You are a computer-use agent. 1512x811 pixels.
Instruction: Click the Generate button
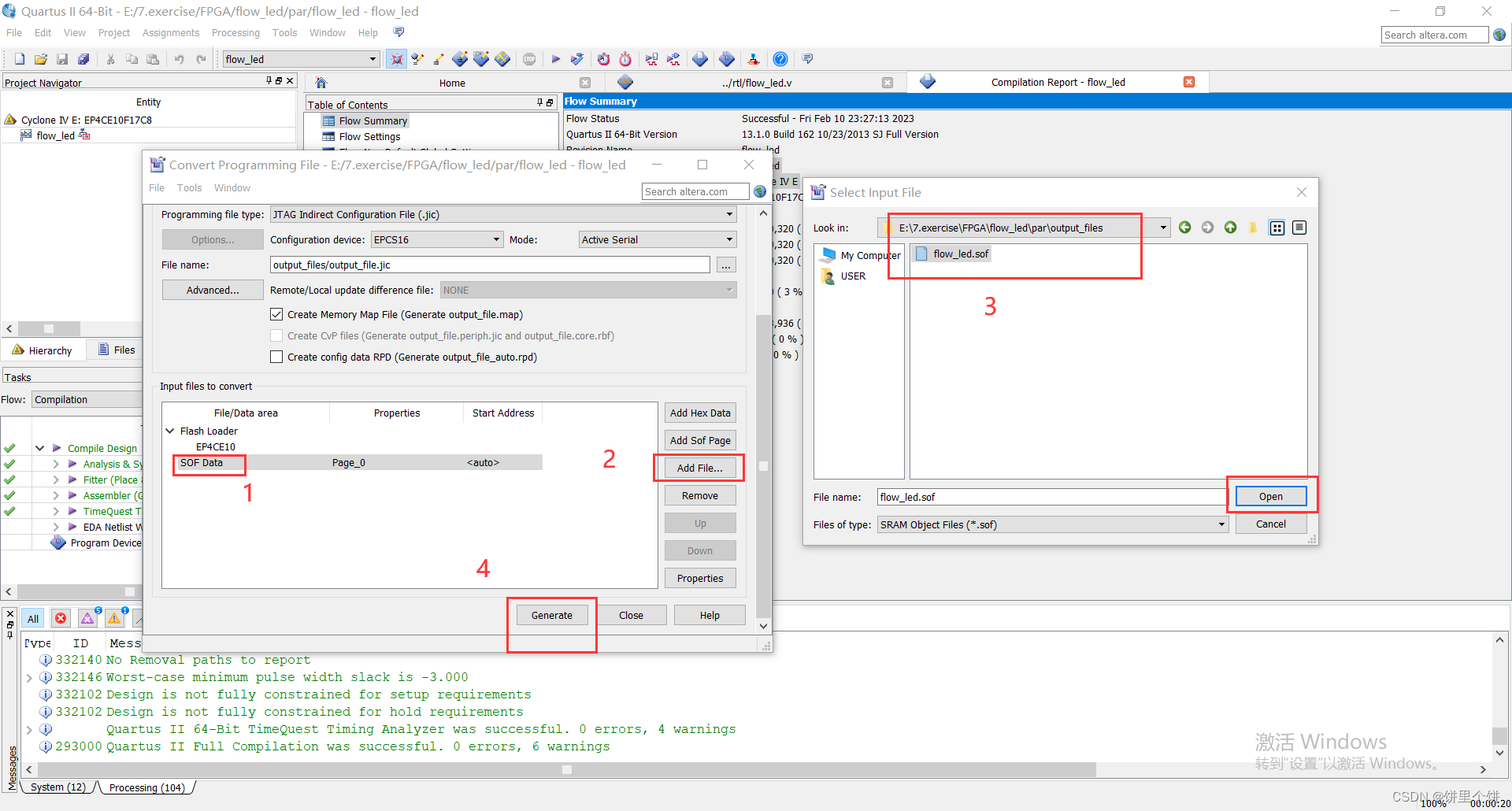[x=552, y=615]
